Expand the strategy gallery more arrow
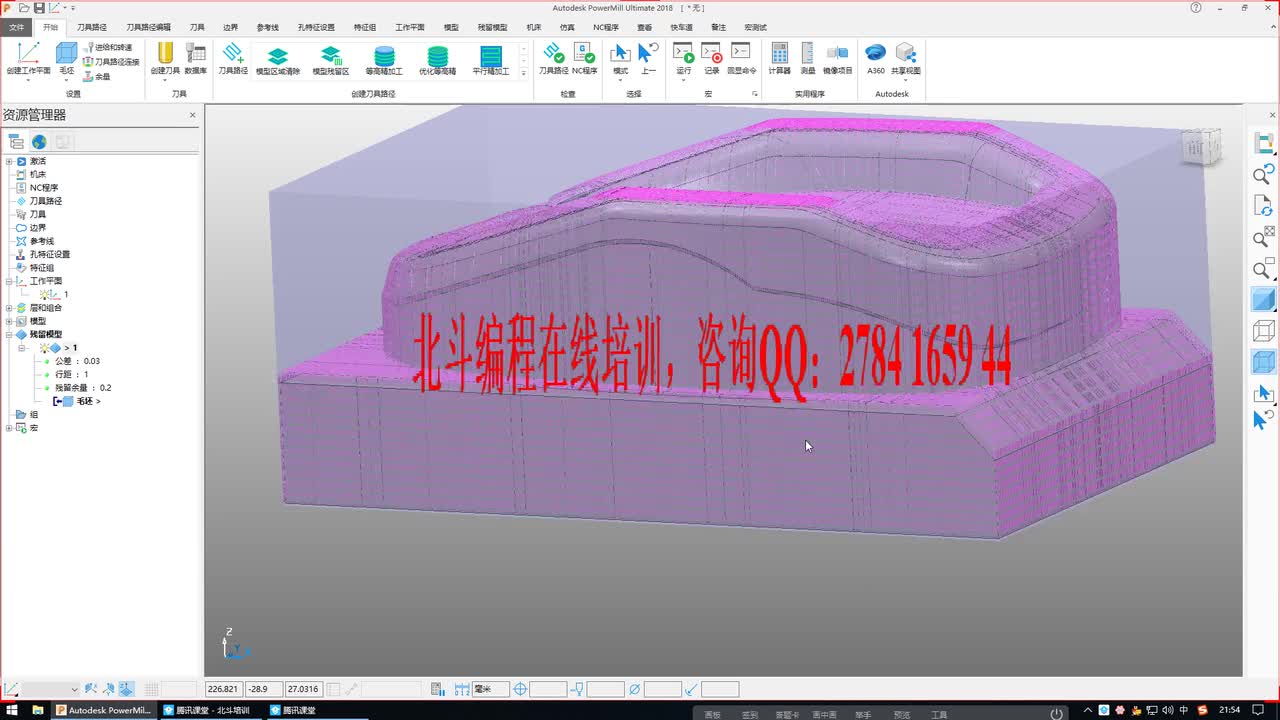The height and width of the screenshot is (720, 1280). point(523,74)
